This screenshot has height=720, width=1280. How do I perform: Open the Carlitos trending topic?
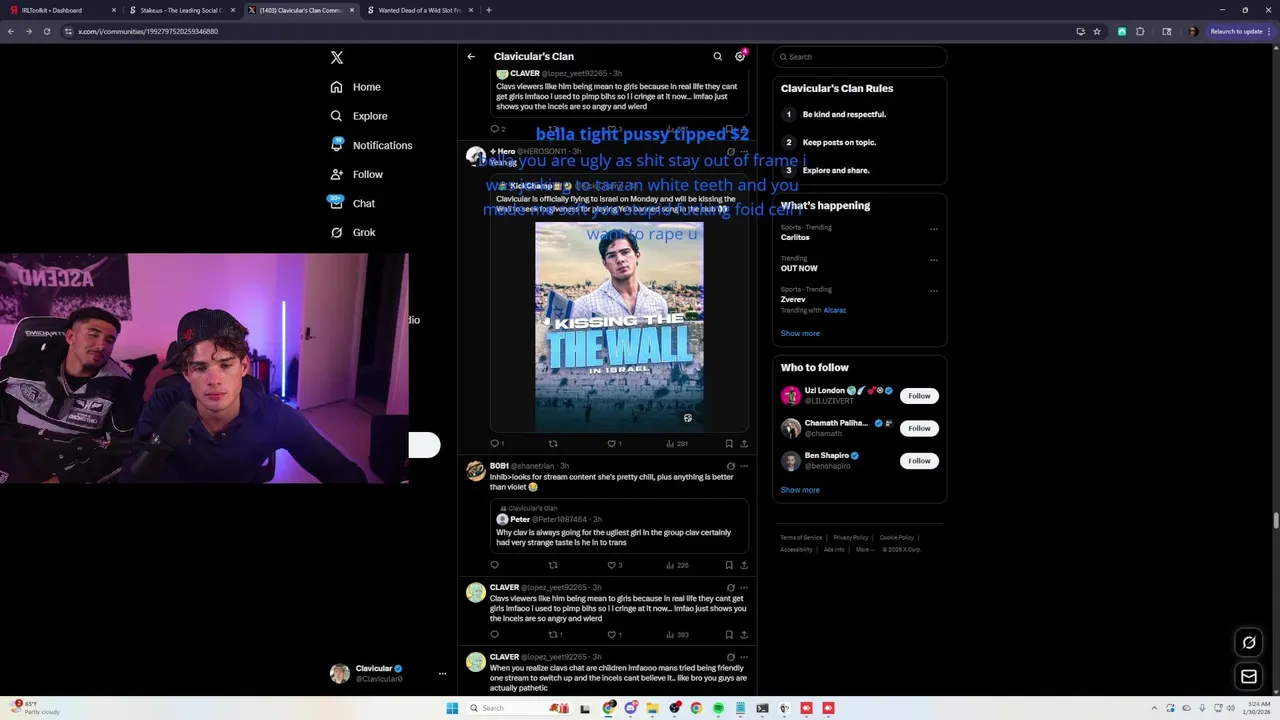[x=795, y=238]
